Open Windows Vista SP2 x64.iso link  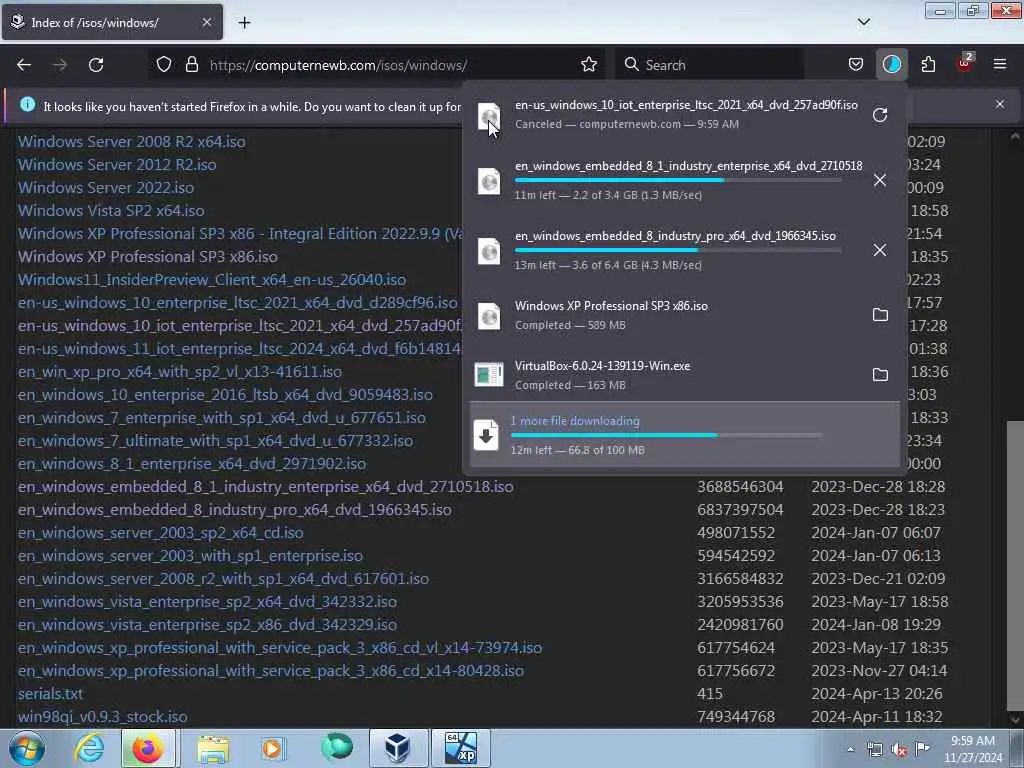coord(111,210)
